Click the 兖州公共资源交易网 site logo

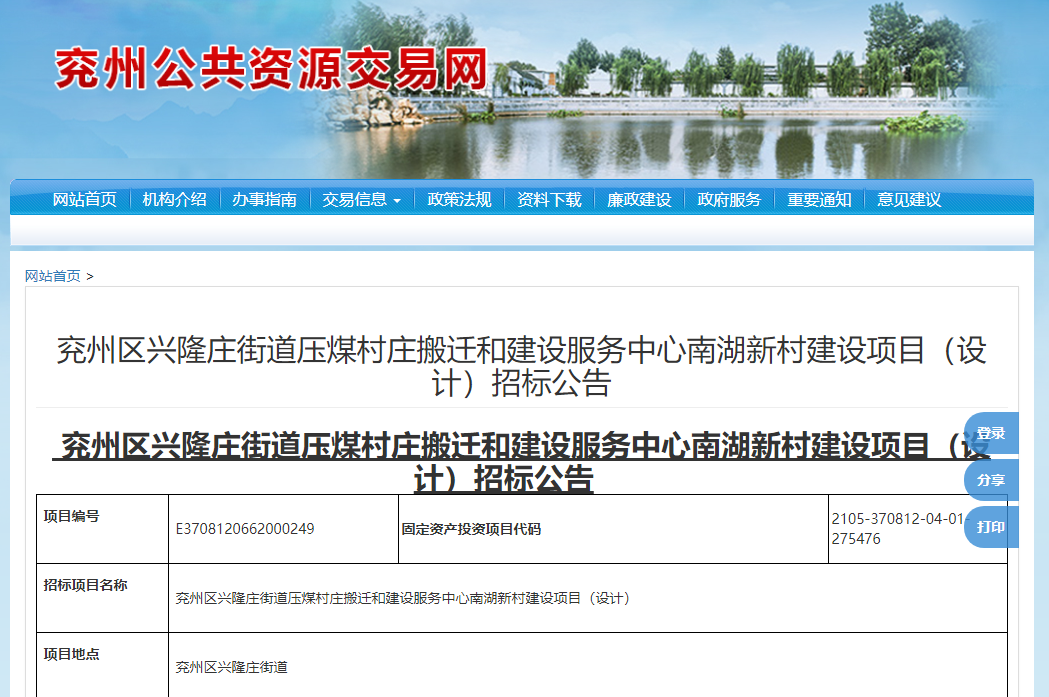click(x=271, y=69)
